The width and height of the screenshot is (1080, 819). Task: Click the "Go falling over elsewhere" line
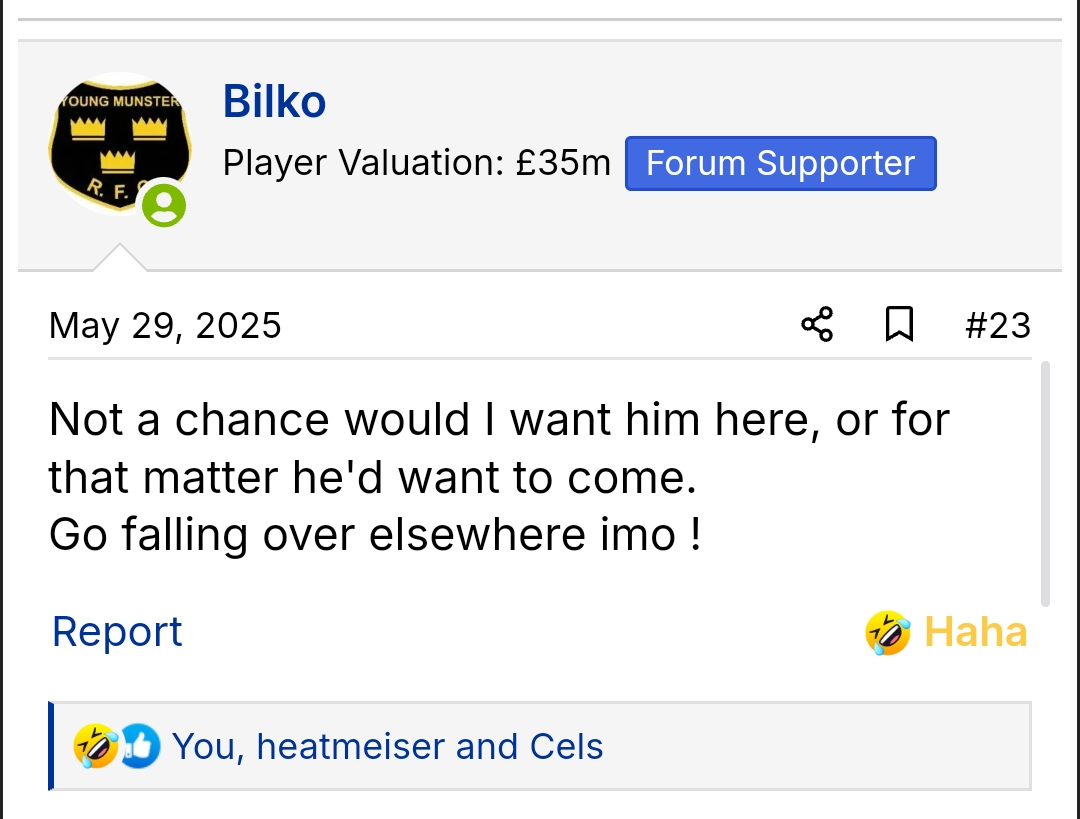click(x=374, y=535)
